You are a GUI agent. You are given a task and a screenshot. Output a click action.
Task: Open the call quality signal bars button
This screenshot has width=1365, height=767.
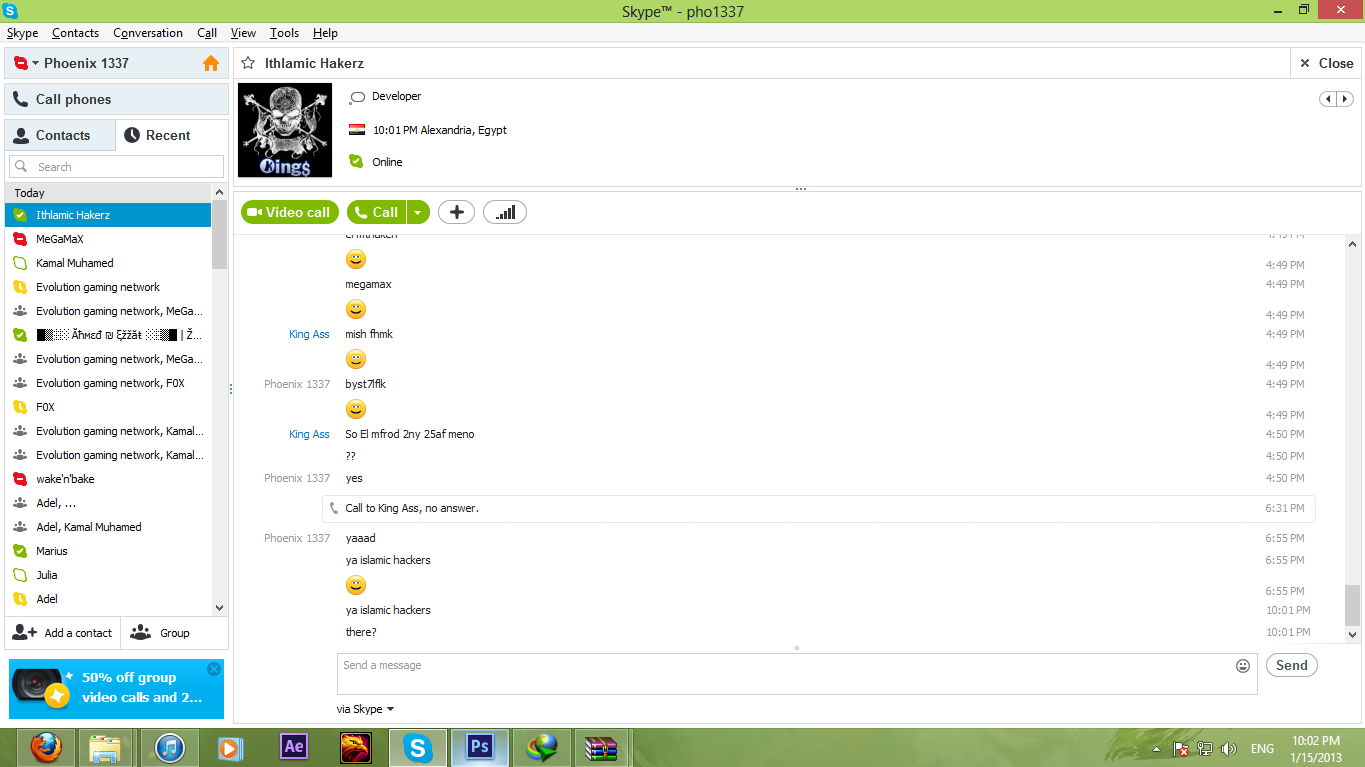coord(505,212)
